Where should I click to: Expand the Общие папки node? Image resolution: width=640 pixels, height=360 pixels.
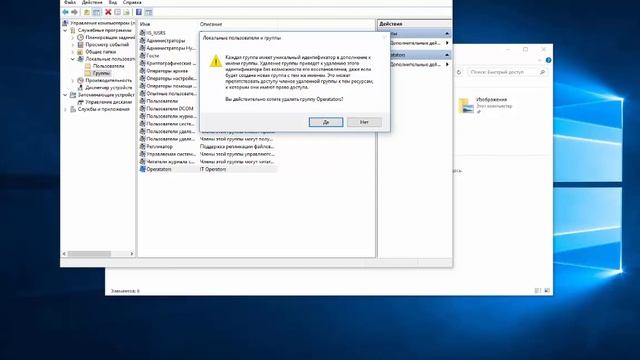pos(73,52)
